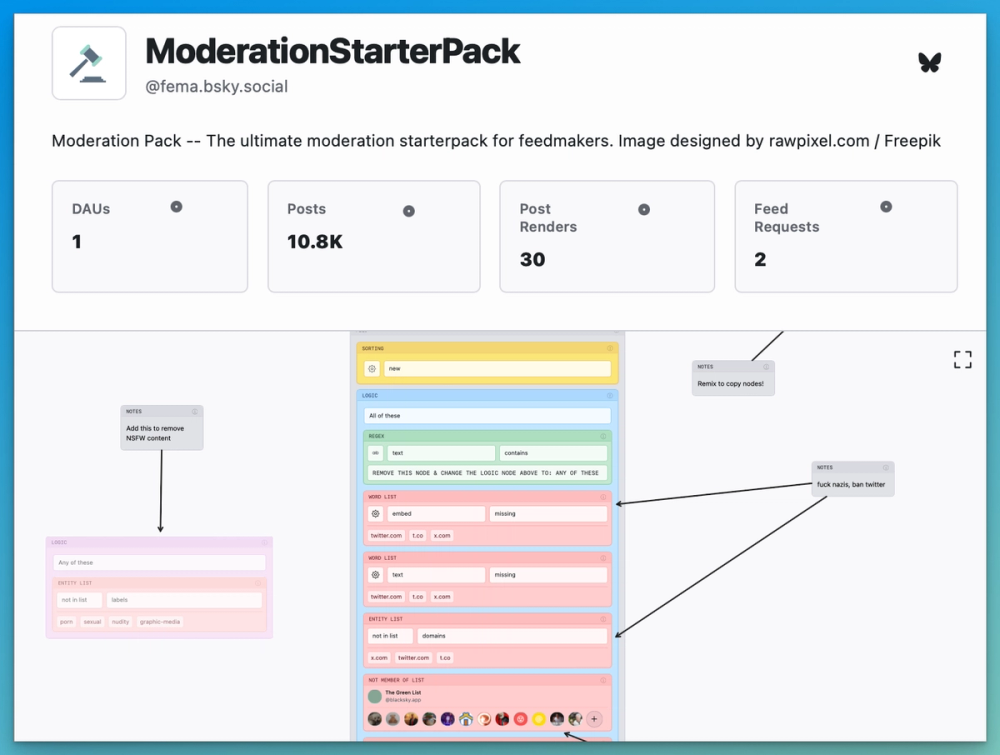Open the 'text' dropdown in second Word List
The height and width of the screenshot is (755, 1000).
coord(436,575)
